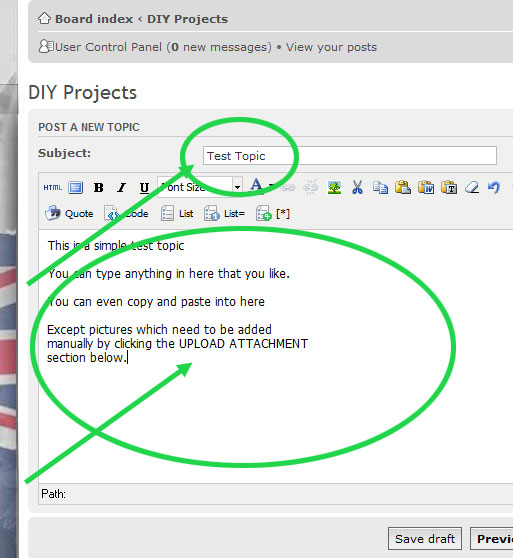
Task: Click the eraser remove formatting icon
Action: 472,187
